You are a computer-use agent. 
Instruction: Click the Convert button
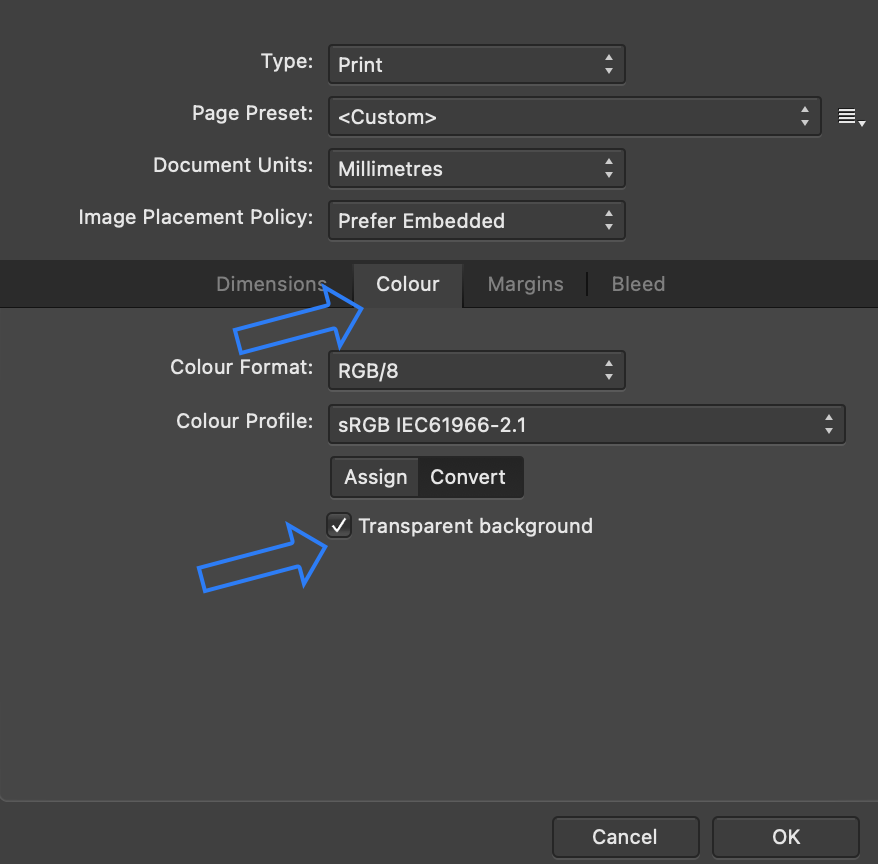470,477
